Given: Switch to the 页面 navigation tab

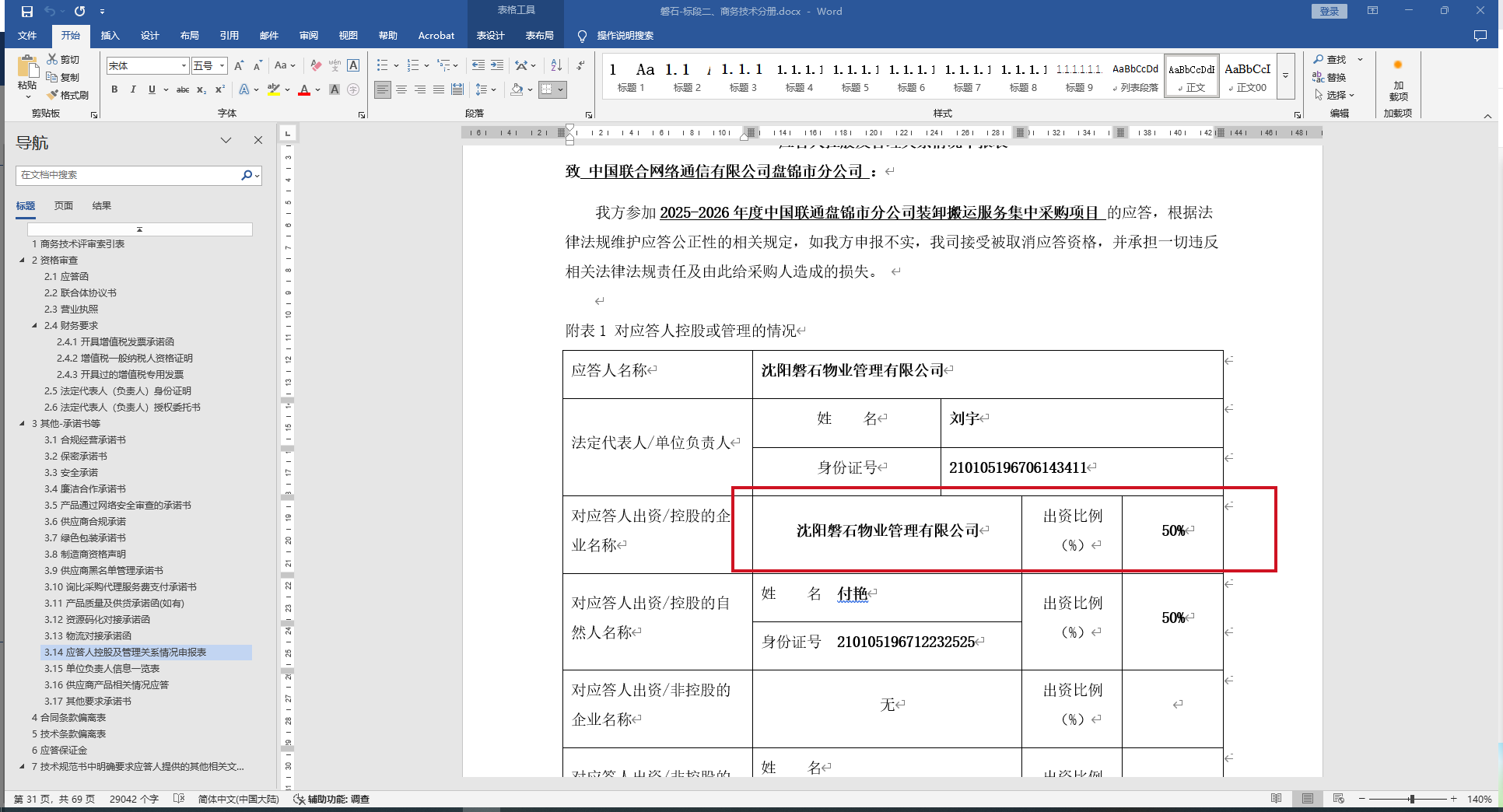Looking at the screenshot, I should [64, 206].
